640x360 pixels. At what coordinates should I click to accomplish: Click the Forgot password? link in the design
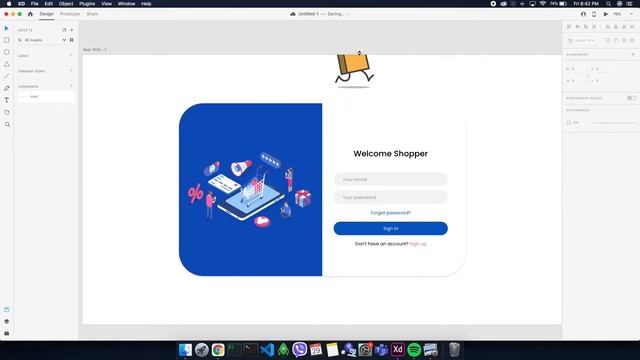[x=391, y=213]
